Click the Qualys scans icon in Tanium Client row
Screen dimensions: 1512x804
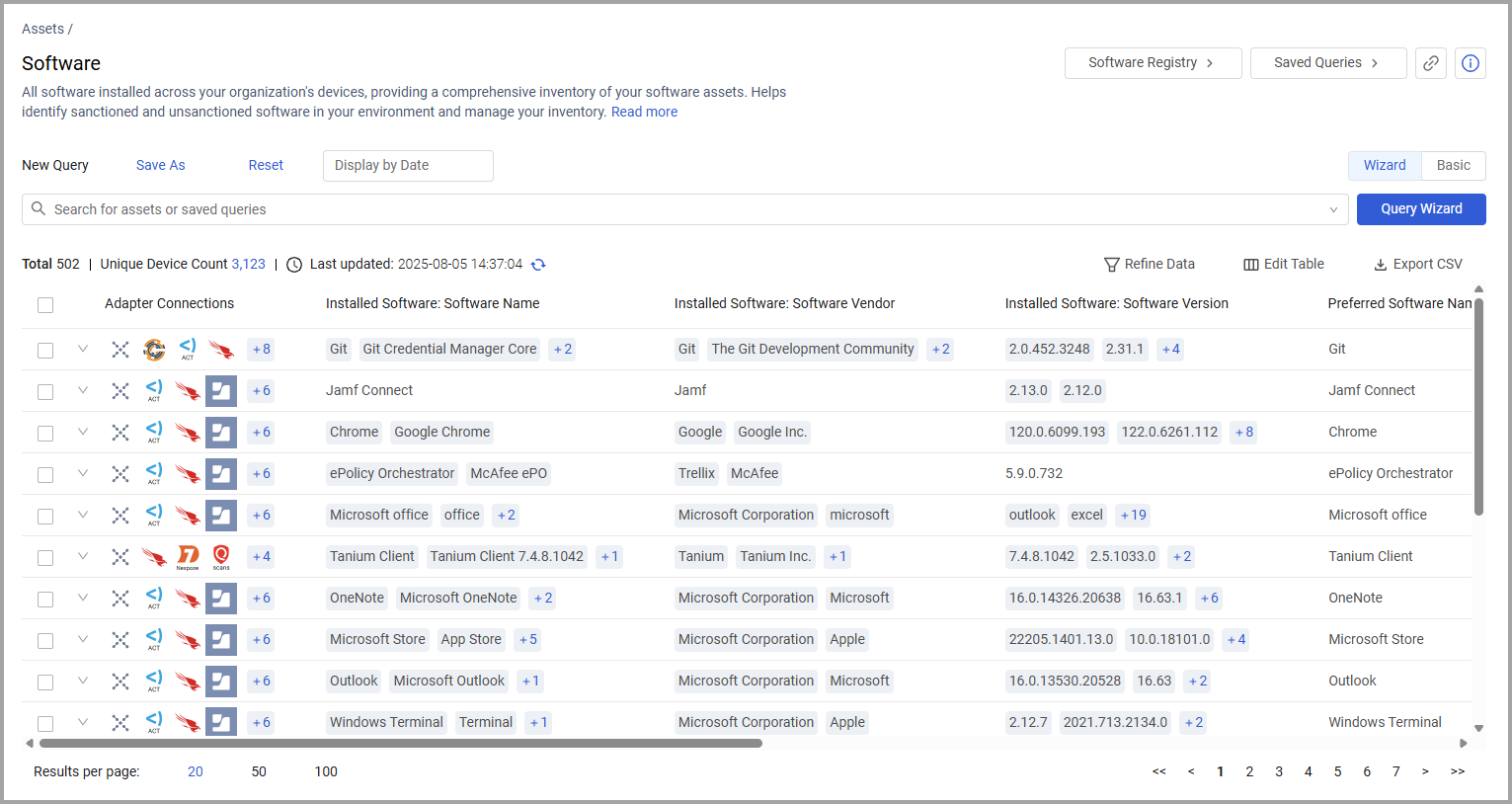tap(221, 557)
